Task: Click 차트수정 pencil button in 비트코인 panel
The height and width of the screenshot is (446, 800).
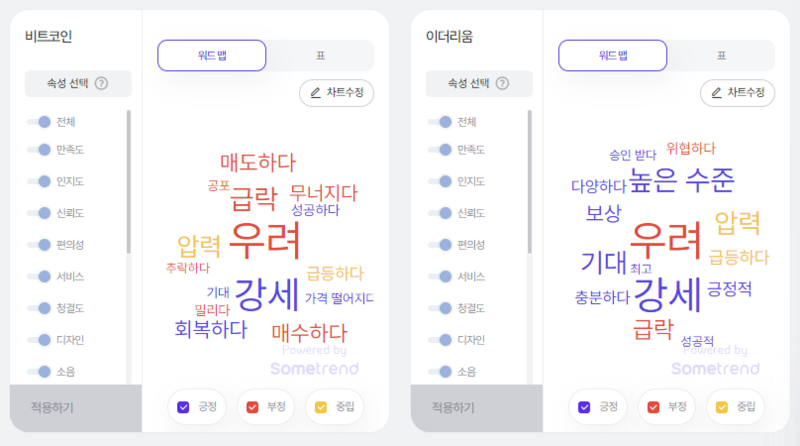Action: coord(337,93)
